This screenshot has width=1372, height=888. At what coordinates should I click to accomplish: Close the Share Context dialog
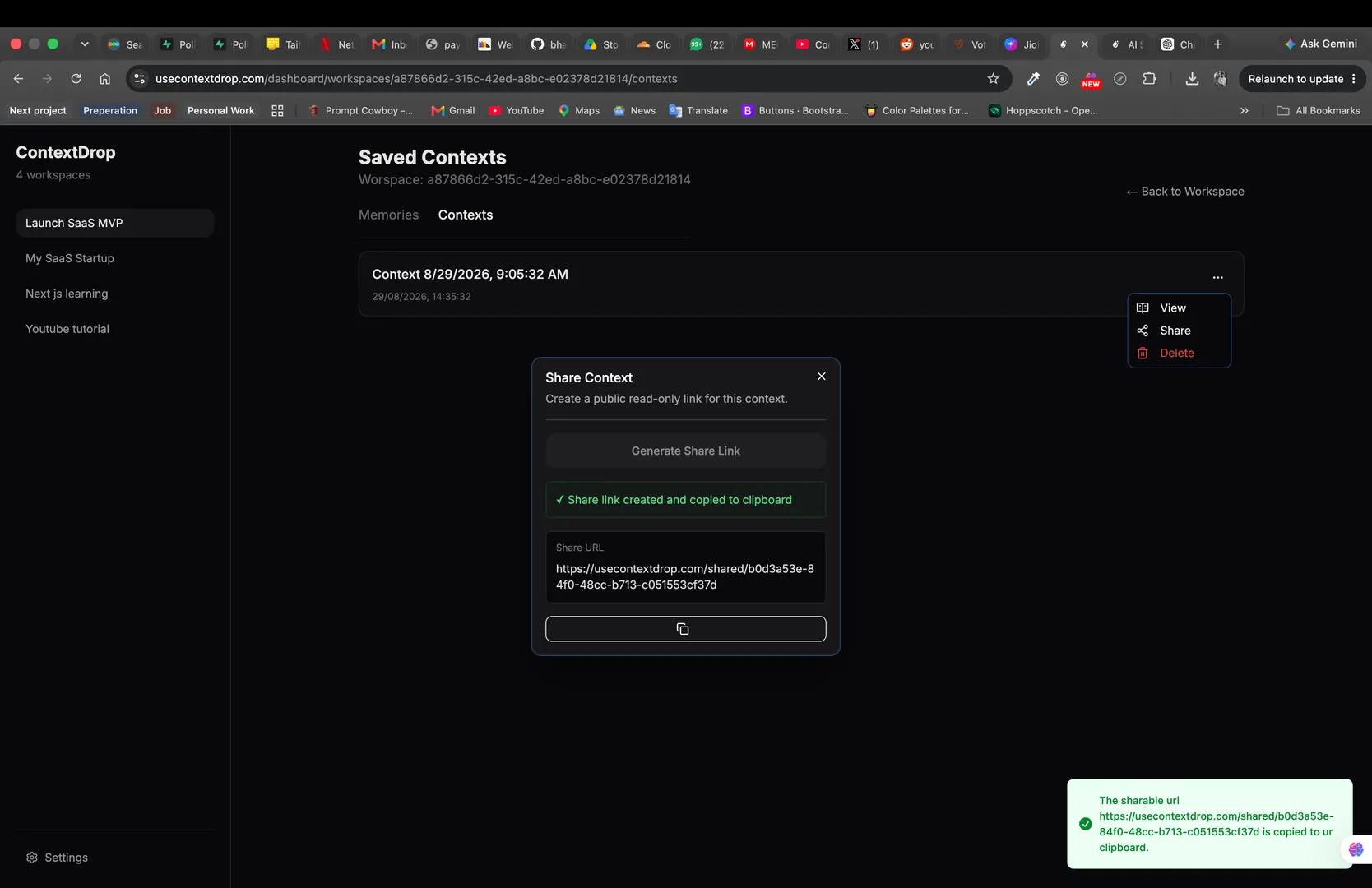[821, 377]
